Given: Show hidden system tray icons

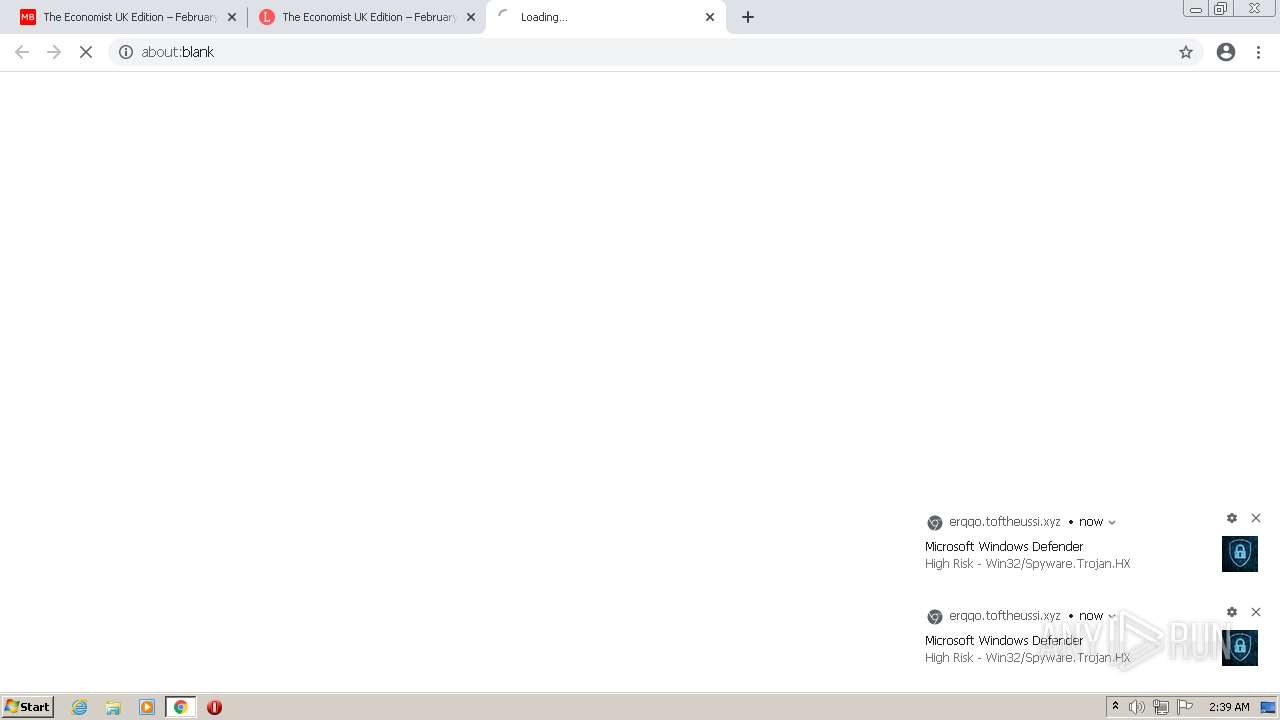Looking at the screenshot, I should pos(1115,707).
